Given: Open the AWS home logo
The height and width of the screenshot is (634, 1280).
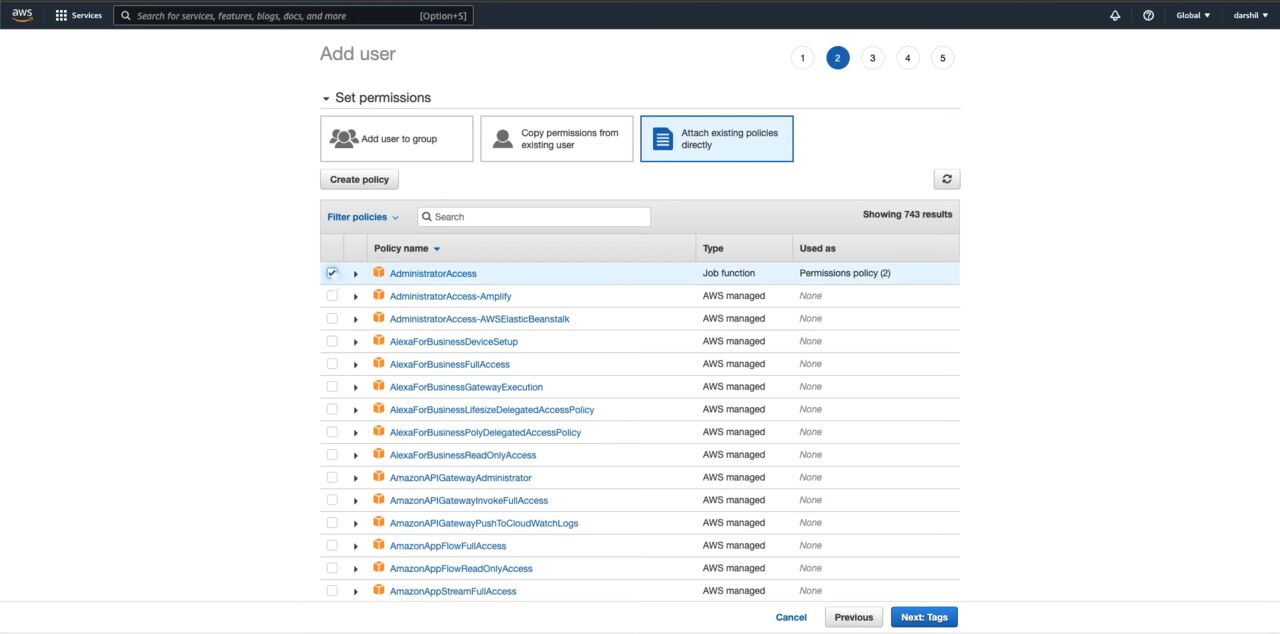Looking at the screenshot, I should (22, 15).
